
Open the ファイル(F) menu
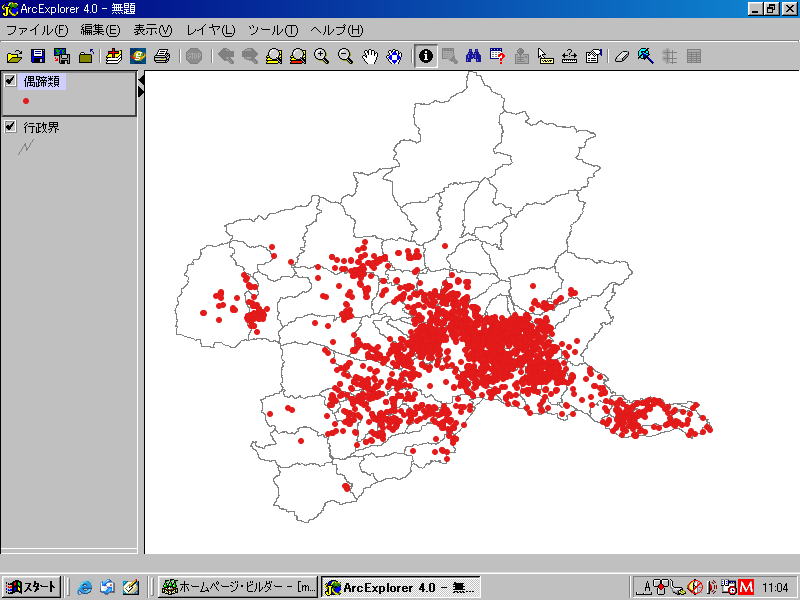pos(37,30)
